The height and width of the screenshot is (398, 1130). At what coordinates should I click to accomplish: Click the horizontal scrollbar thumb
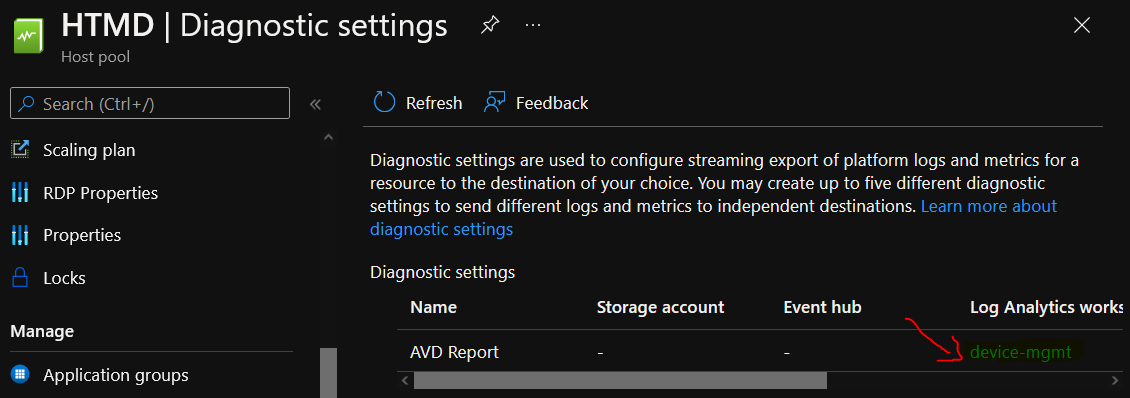620,379
